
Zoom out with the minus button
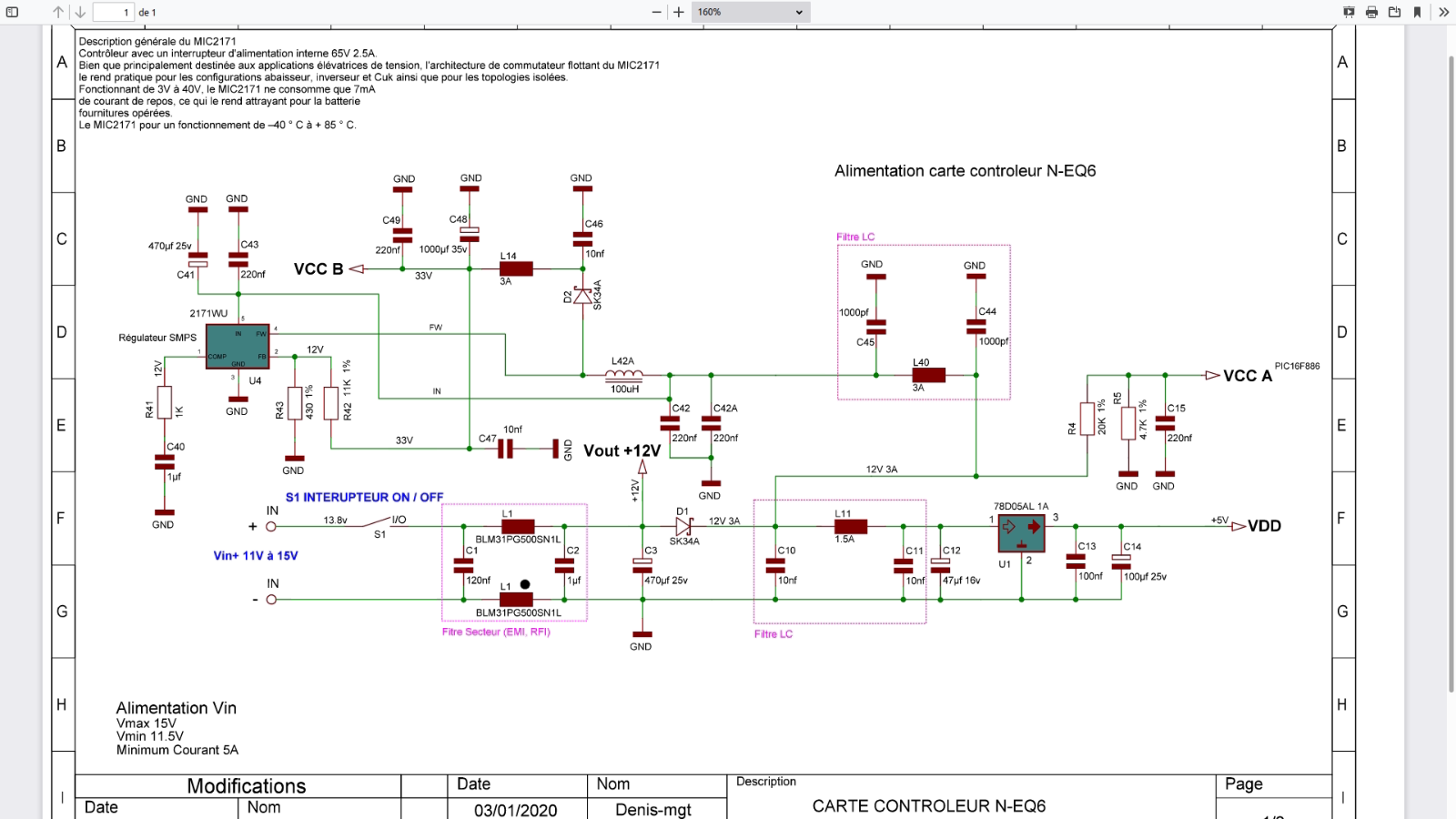pos(657,12)
